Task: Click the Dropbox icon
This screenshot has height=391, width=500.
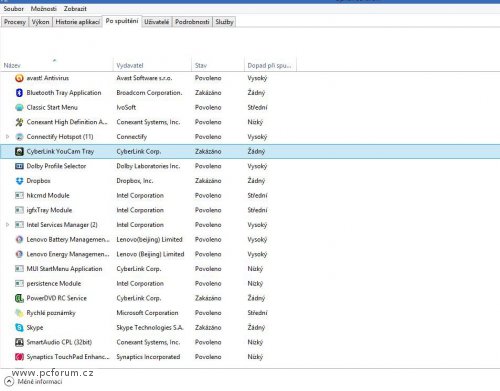Action: tap(19, 181)
